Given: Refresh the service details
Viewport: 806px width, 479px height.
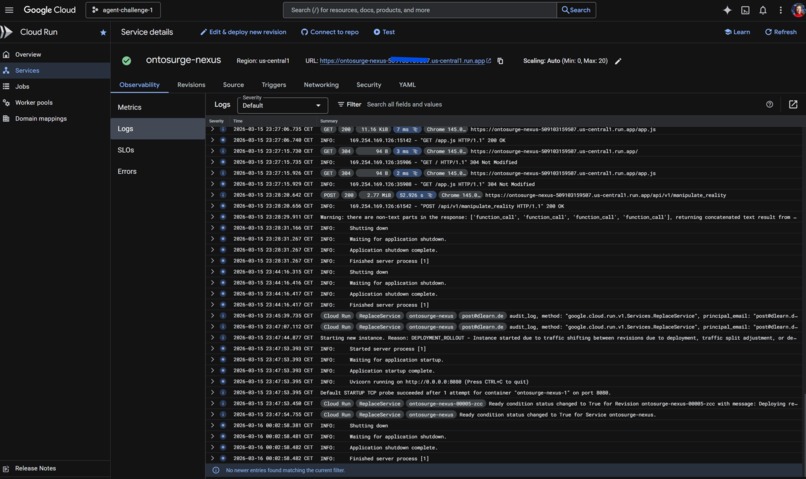Looking at the screenshot, I should [x=780, y=32].
